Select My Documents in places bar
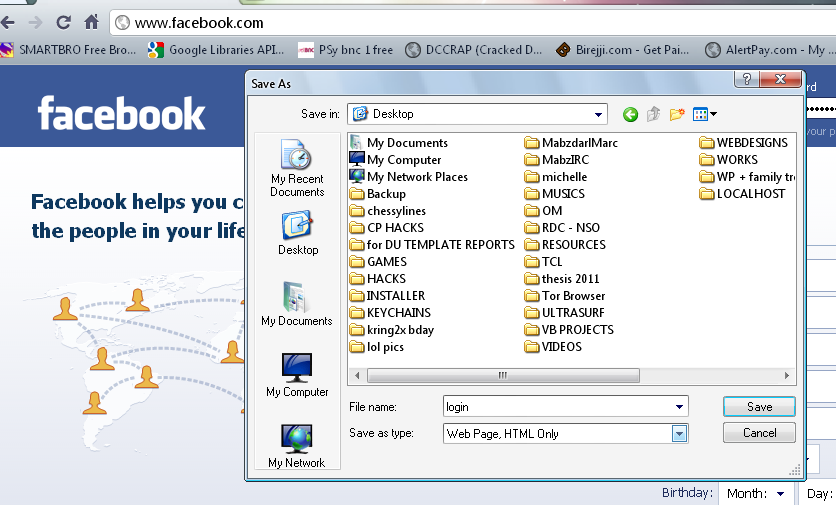The height and width of the screenshot is (505, 836). (x=297, y=303)
